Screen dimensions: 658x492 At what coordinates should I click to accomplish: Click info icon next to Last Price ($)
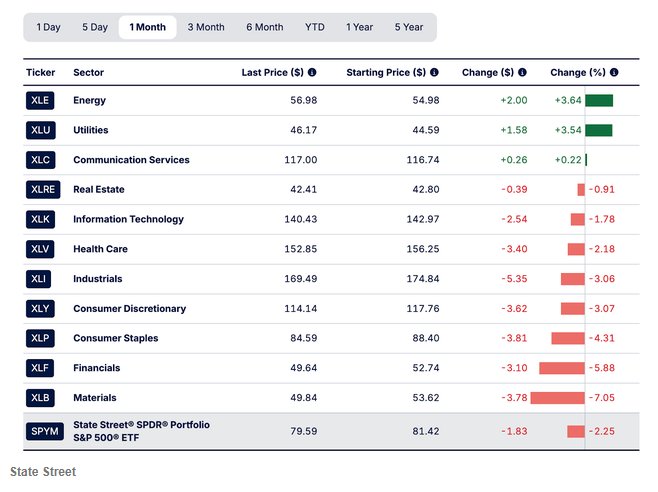[x=312, y=72]
